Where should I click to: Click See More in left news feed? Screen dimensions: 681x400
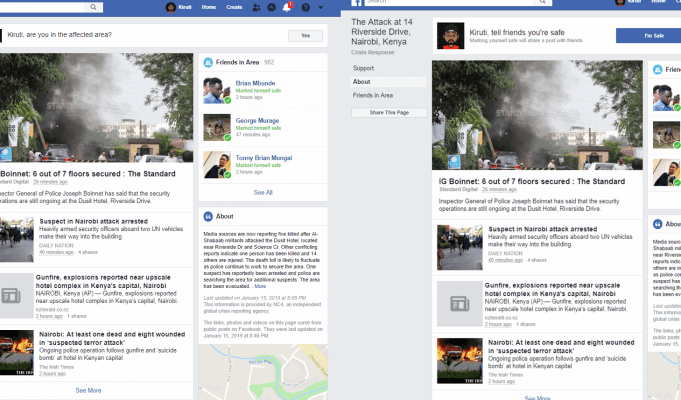88,390
